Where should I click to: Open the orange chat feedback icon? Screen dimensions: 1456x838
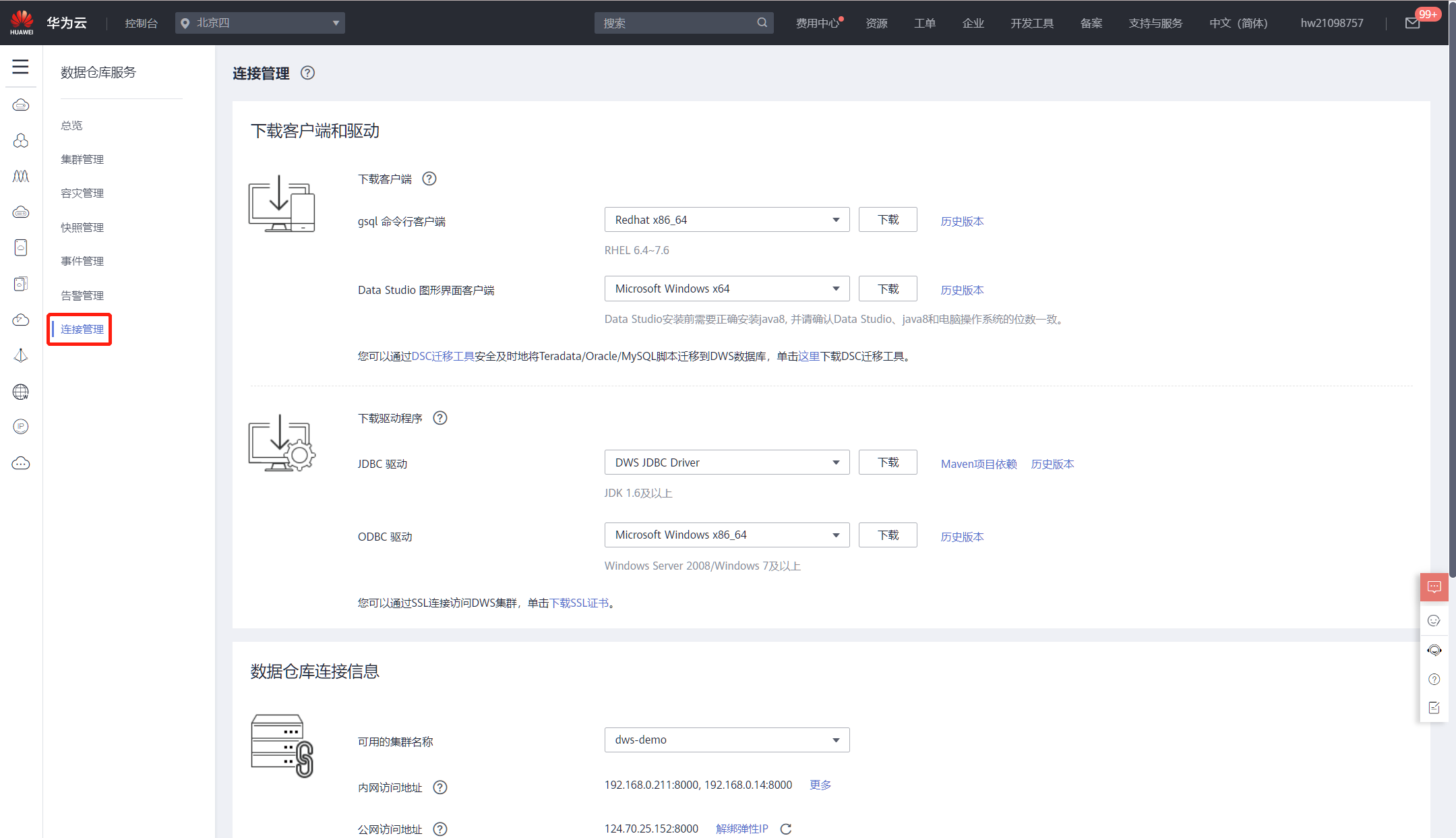pos(1434,587)
